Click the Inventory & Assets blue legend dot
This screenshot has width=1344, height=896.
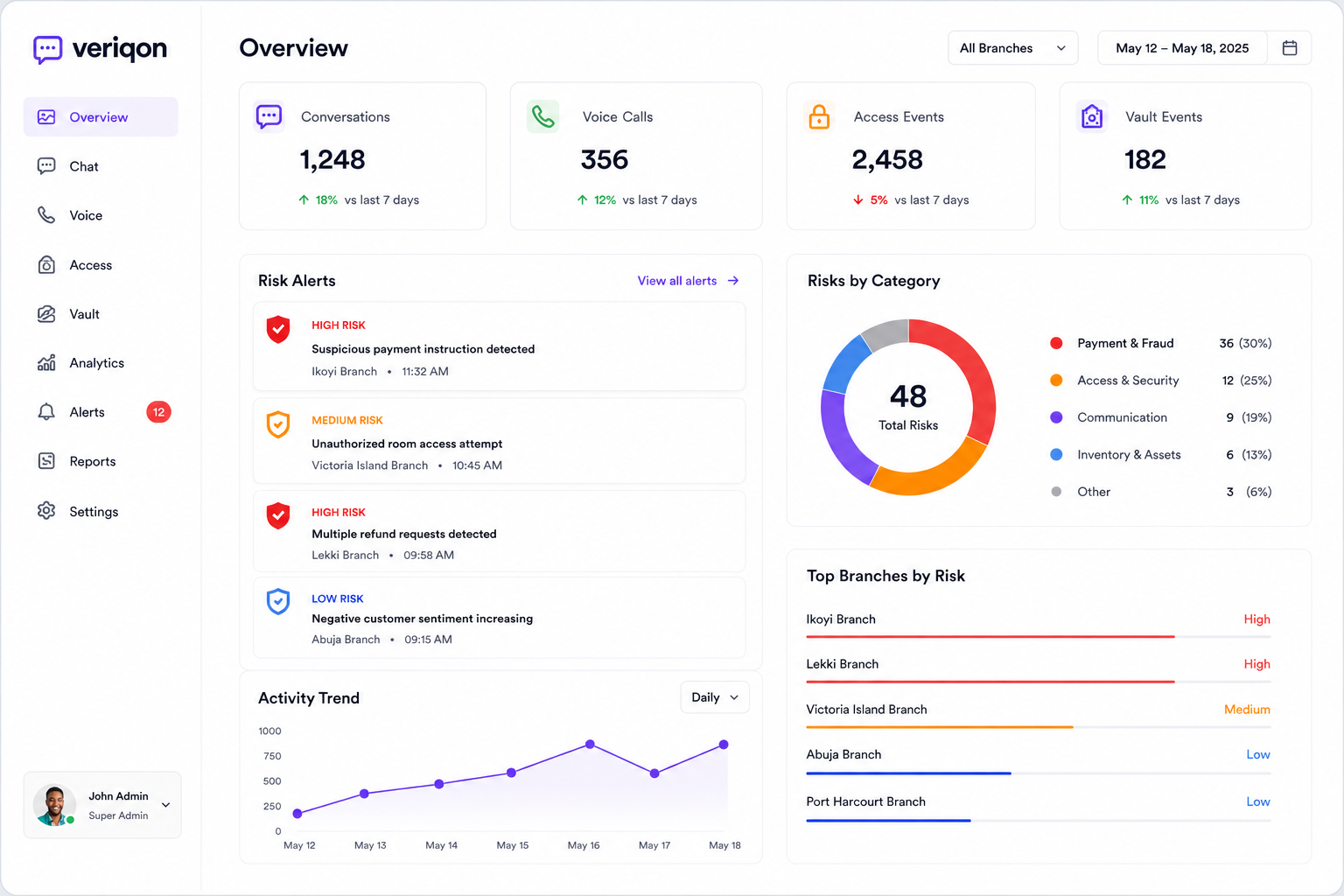tap(1056, 455)
